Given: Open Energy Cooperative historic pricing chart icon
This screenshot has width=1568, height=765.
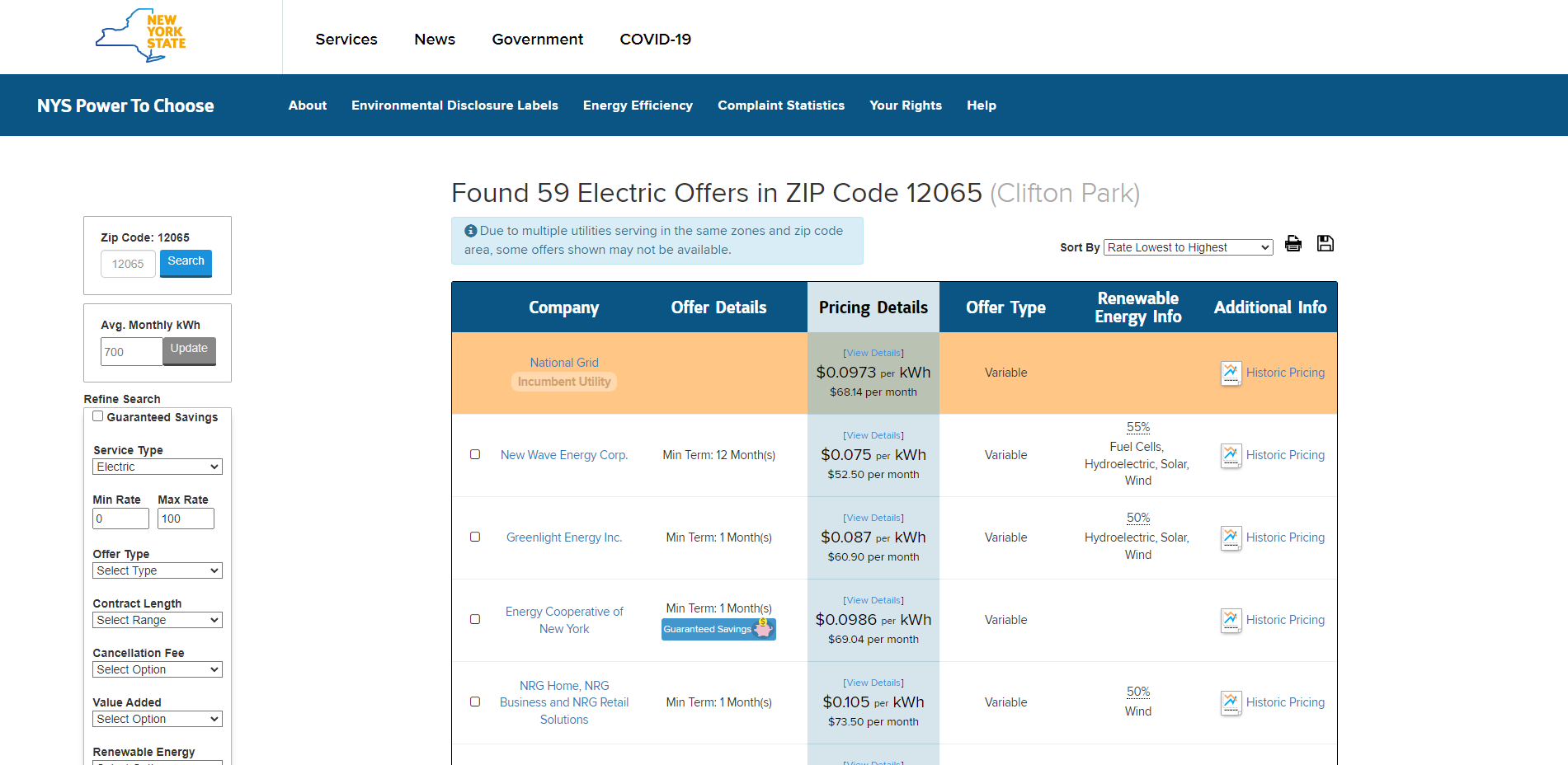Looking at the screenshot, I should click(x=1231, y=620).
